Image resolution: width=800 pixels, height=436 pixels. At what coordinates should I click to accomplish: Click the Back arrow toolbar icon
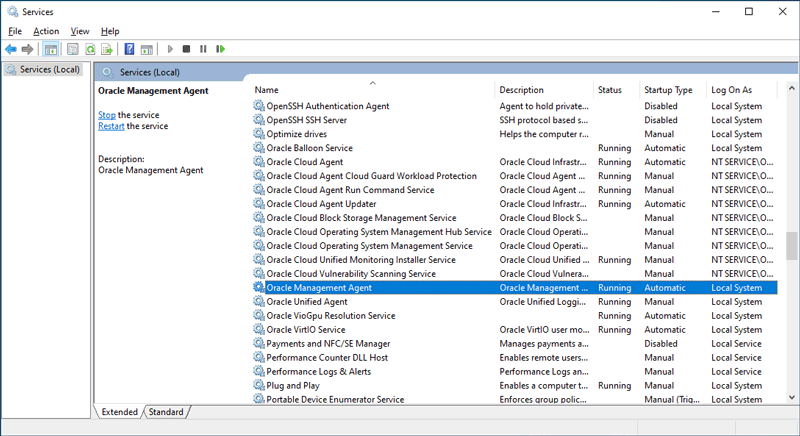click(11, 49)
